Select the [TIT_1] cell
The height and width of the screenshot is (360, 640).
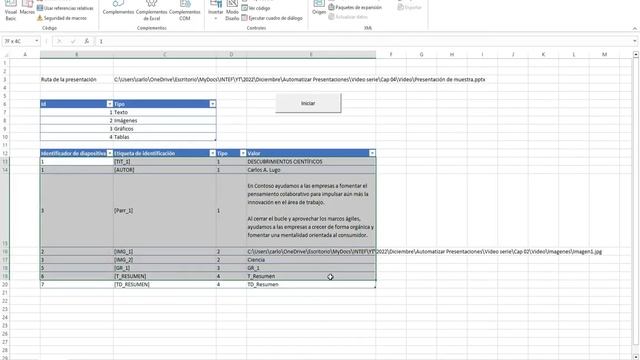pyautogui.click(x=165, y=162)
